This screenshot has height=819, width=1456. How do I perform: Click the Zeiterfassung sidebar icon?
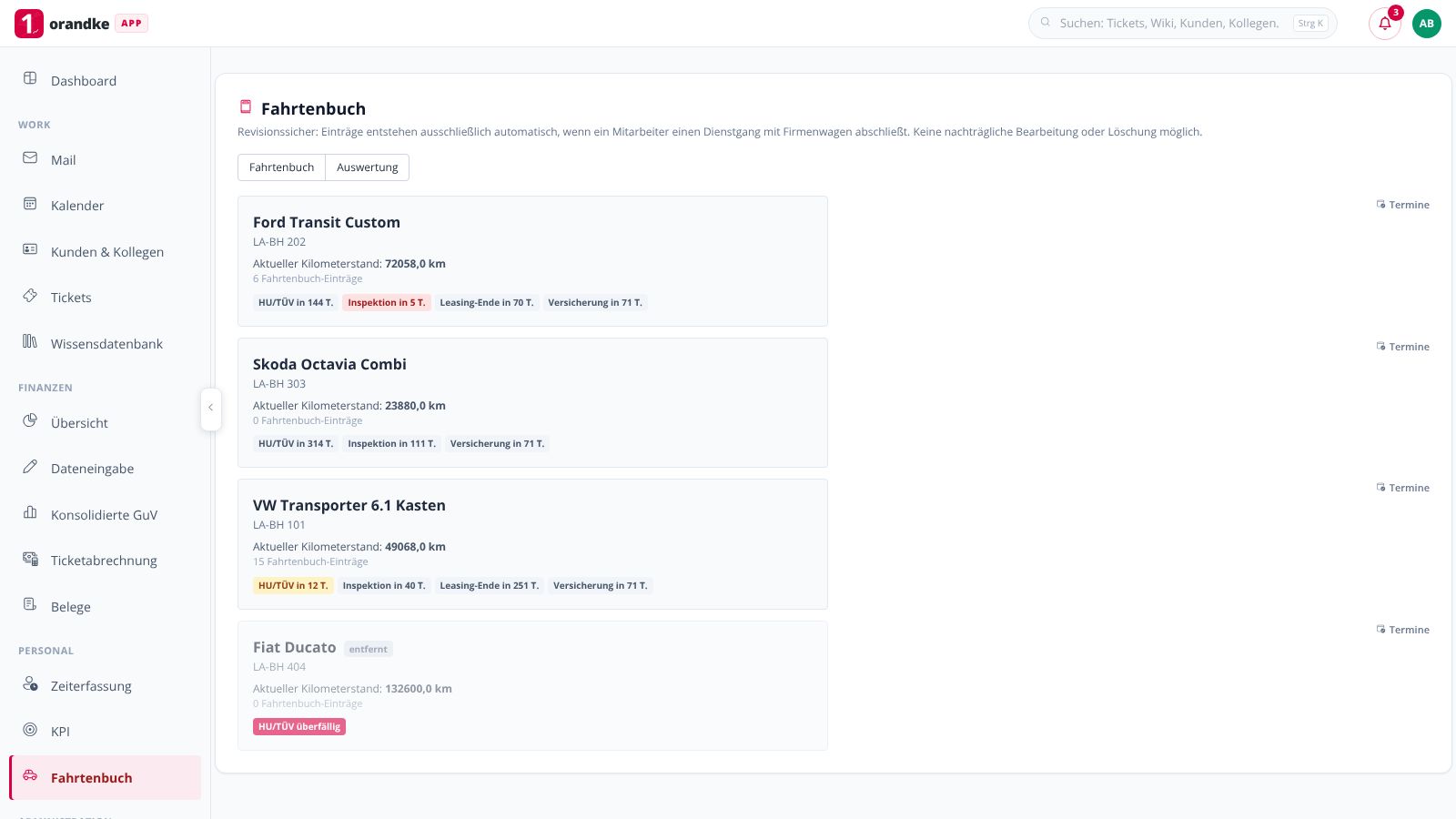pyautogui.click(x=30, y=683)
